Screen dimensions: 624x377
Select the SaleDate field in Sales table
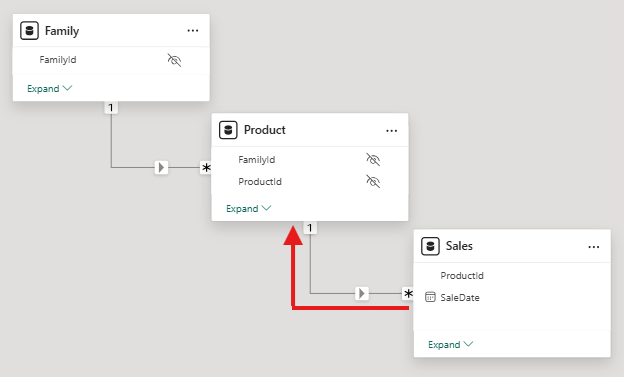[460, 297]
